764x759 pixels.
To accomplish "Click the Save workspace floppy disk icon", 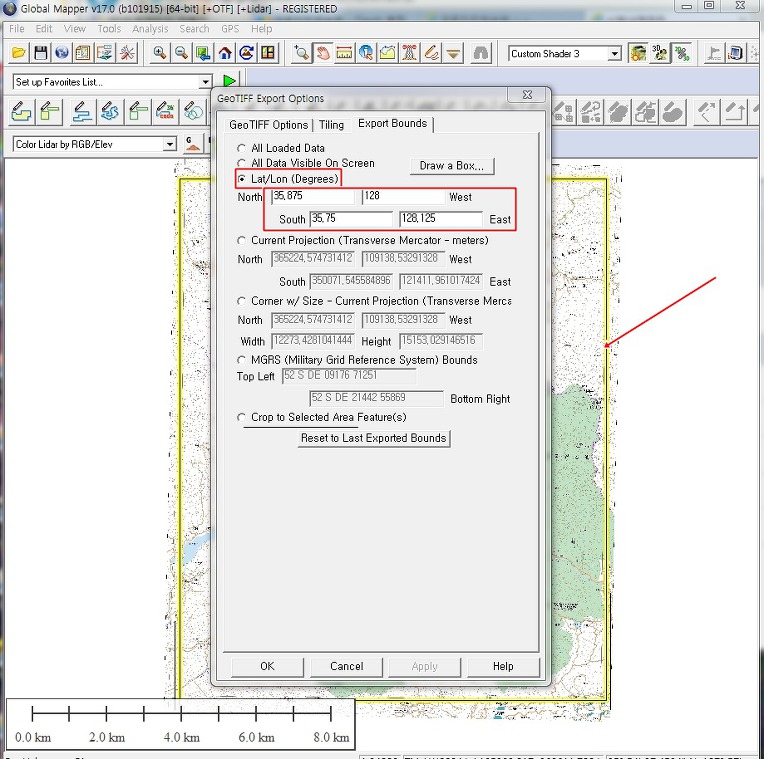I will 41,53.
